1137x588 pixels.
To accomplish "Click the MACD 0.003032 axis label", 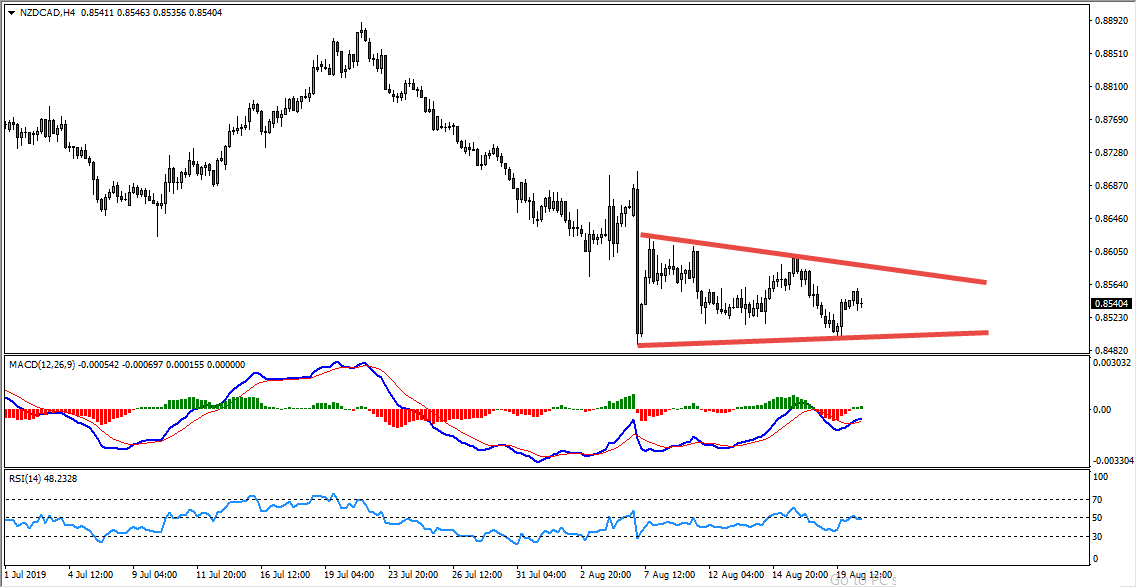I will (x=1112, y=364).
